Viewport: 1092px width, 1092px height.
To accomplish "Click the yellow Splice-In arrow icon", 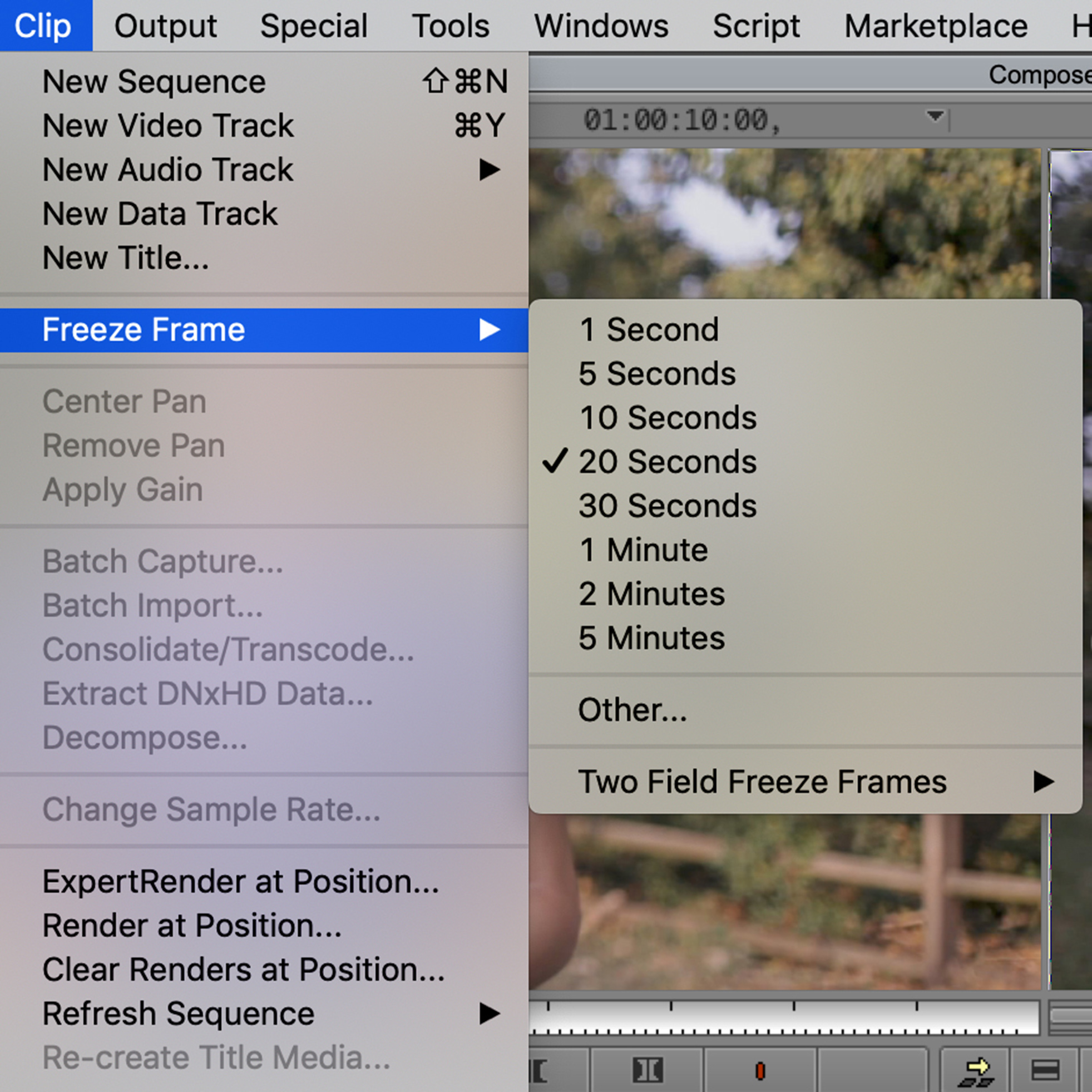I will click(x=977, y=1070).
